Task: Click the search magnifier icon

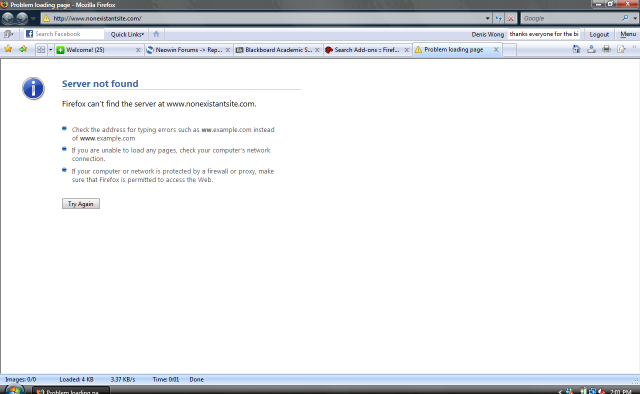Action: (625, 18)
